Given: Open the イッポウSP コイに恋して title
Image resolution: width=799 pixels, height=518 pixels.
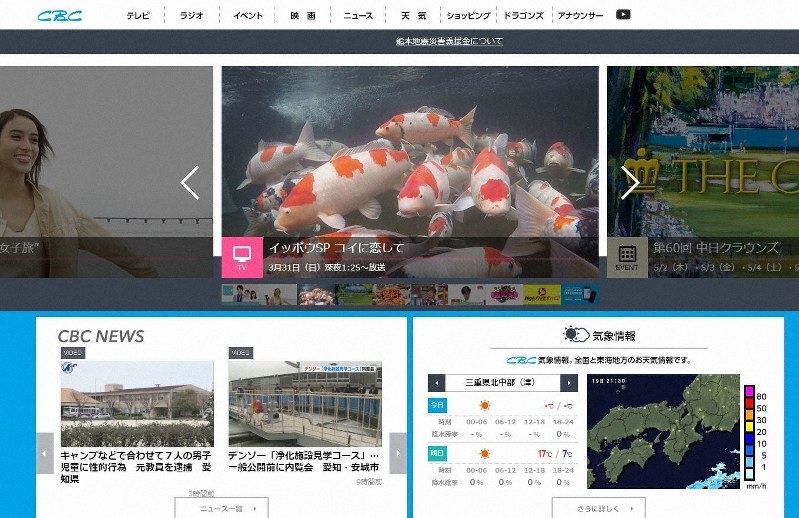Looking at the screenshot, I should 336,248.
